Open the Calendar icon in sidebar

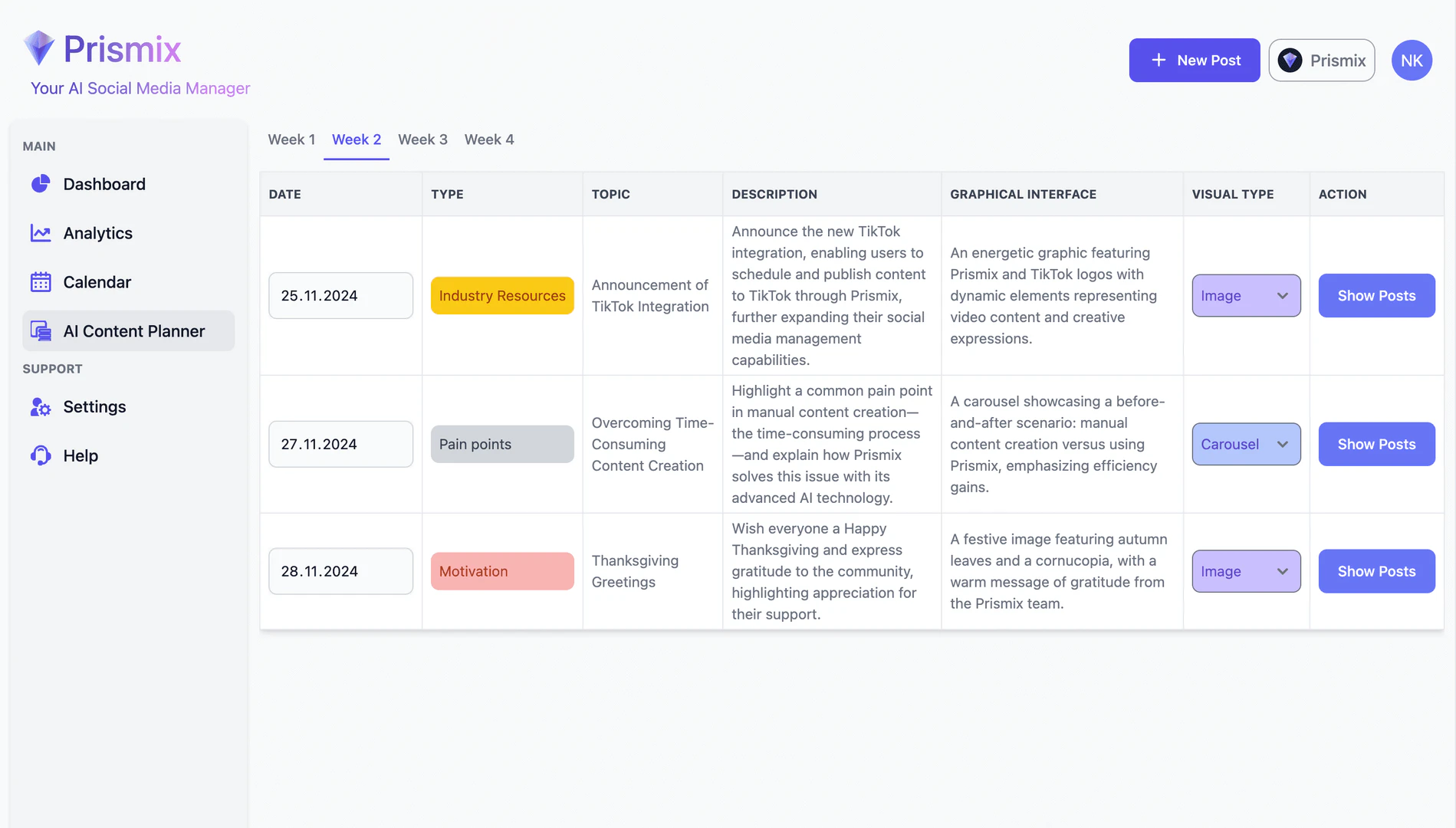(x=39, y=282)
